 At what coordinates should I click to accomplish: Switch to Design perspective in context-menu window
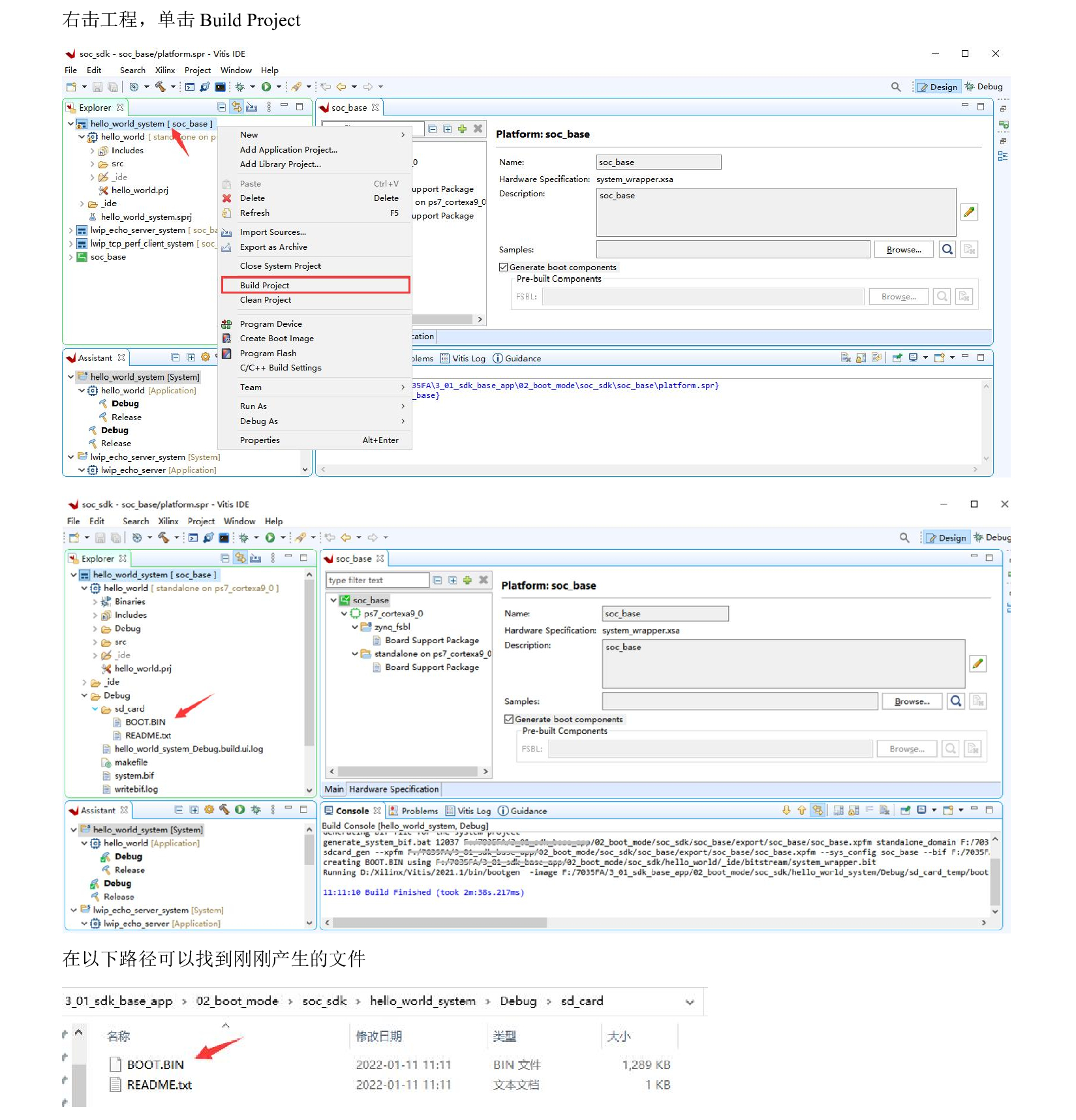coord(937,87)
